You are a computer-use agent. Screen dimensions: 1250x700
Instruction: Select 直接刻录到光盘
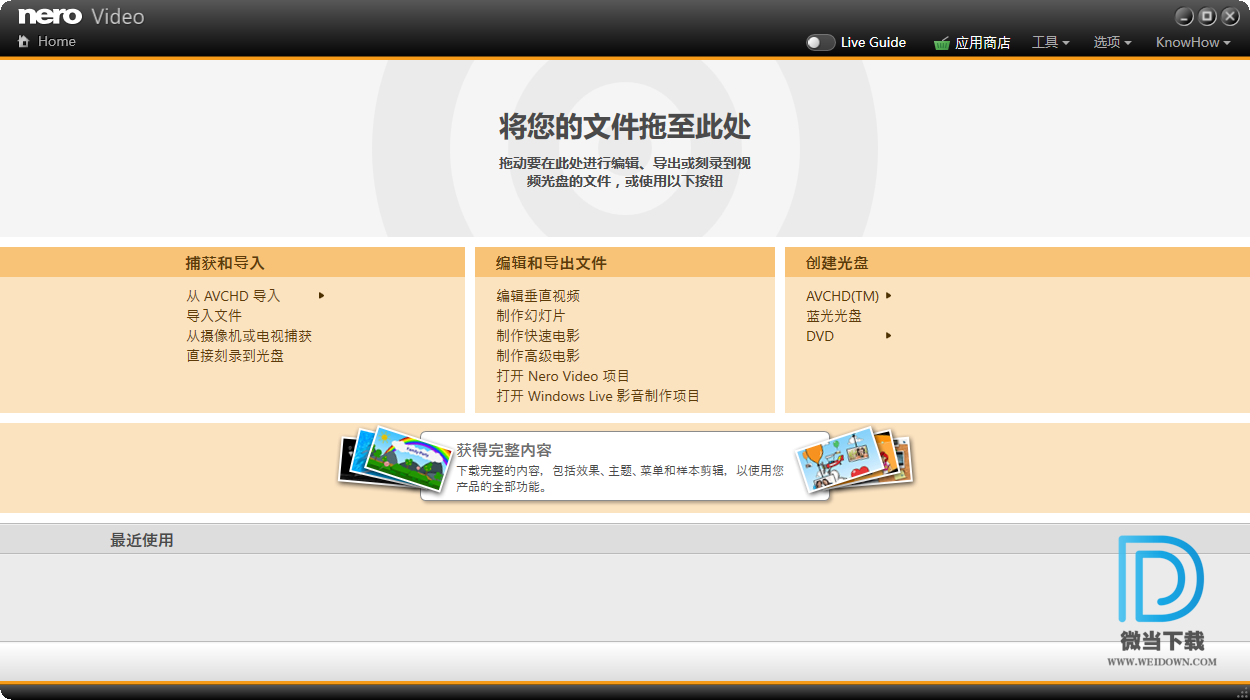click(235, 356)
